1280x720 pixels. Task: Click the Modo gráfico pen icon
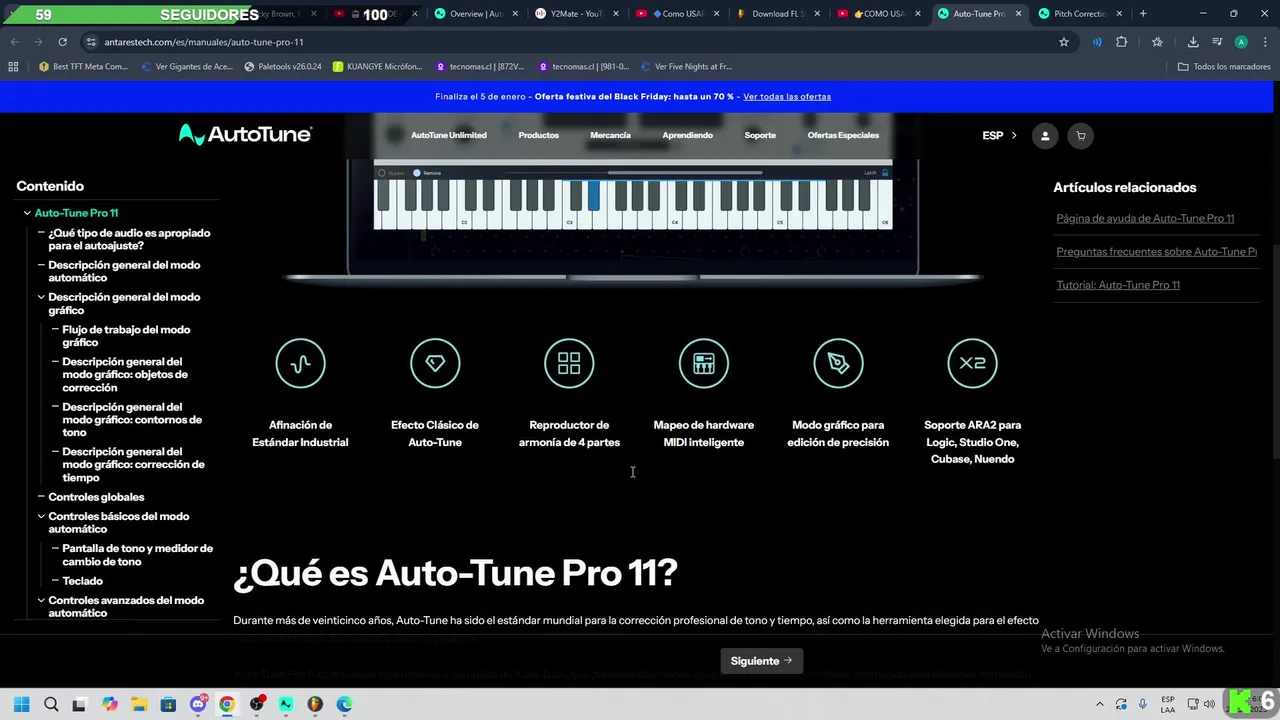point(838,363)
